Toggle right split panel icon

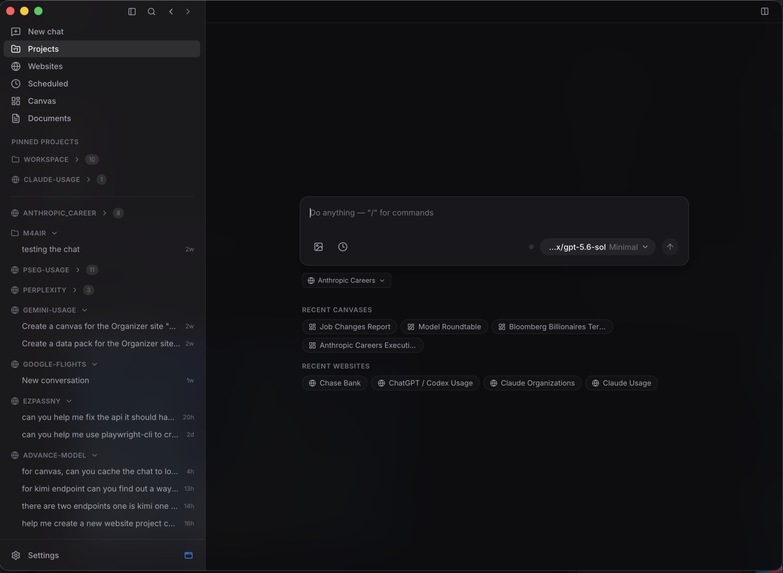(x=765, y=11)
